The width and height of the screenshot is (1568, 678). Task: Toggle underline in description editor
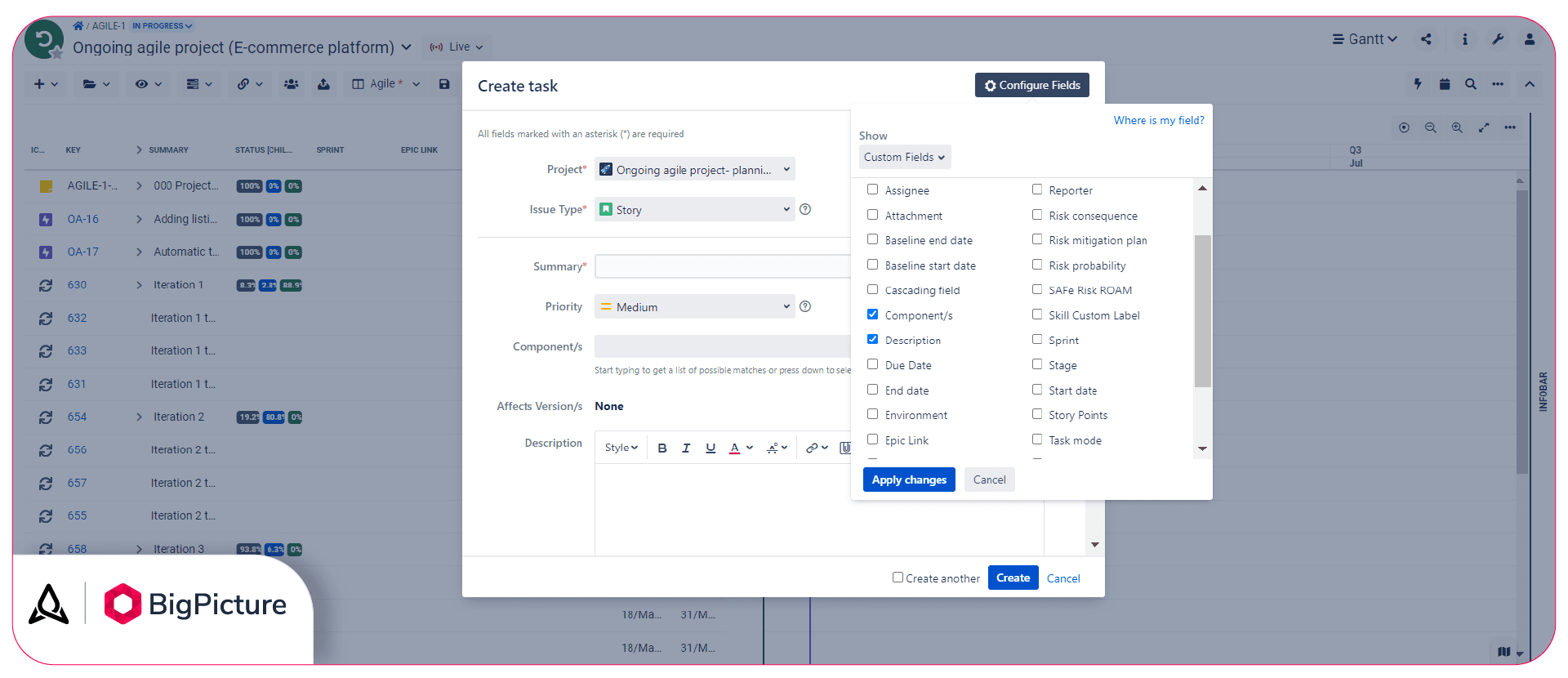pos(710,448)
